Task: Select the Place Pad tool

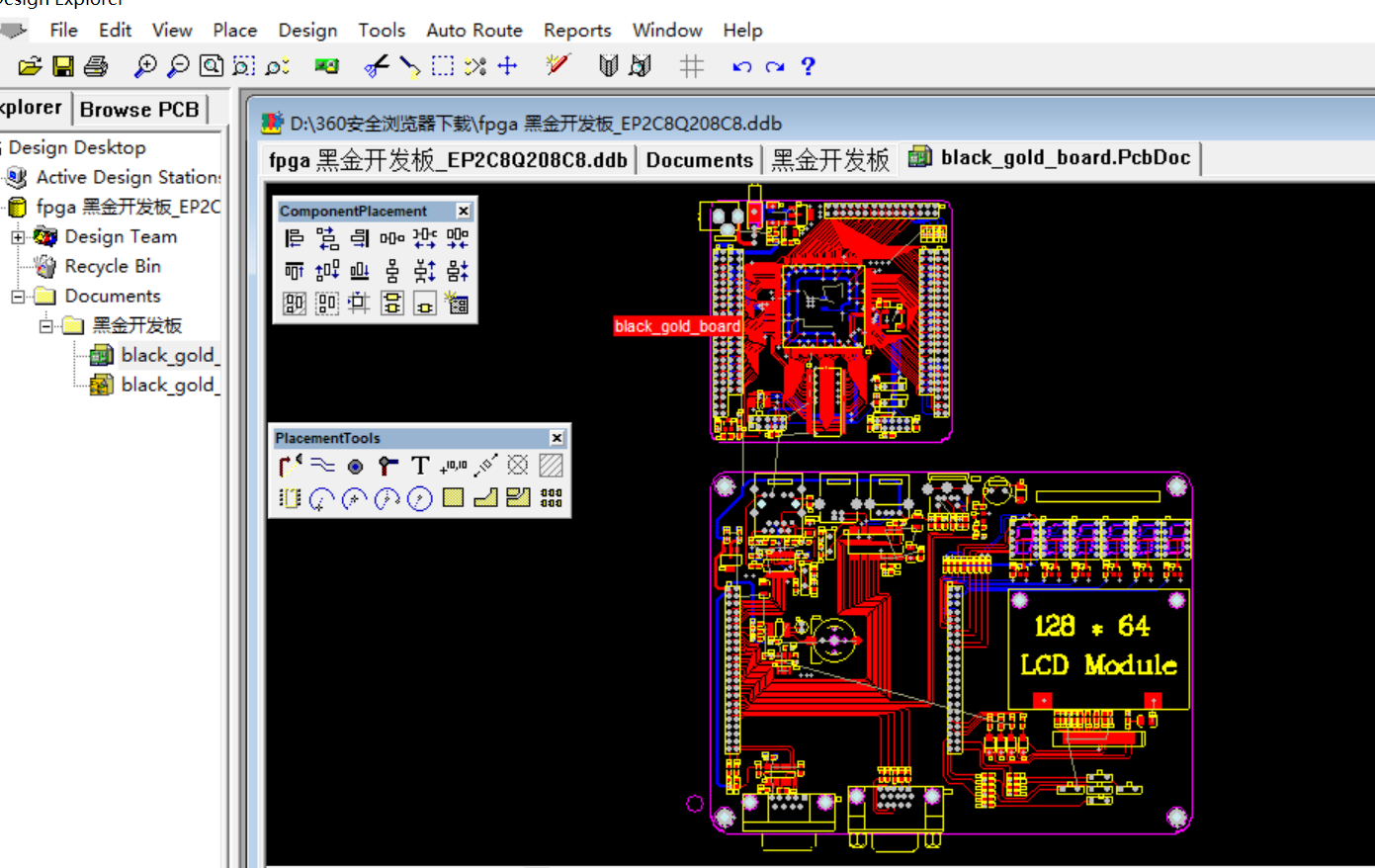Action: (356, 466)
